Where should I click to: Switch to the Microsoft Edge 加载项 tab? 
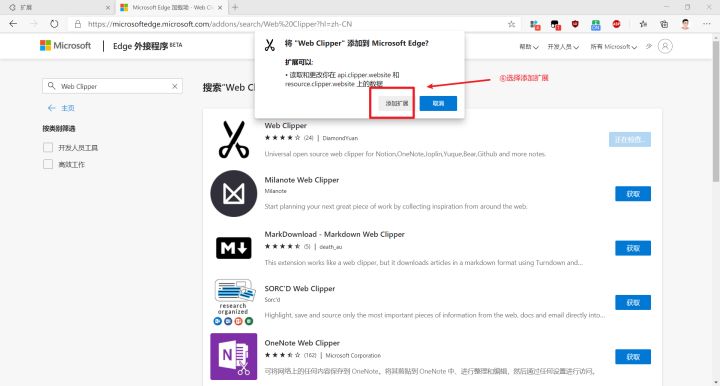click(x=170, y=7)
